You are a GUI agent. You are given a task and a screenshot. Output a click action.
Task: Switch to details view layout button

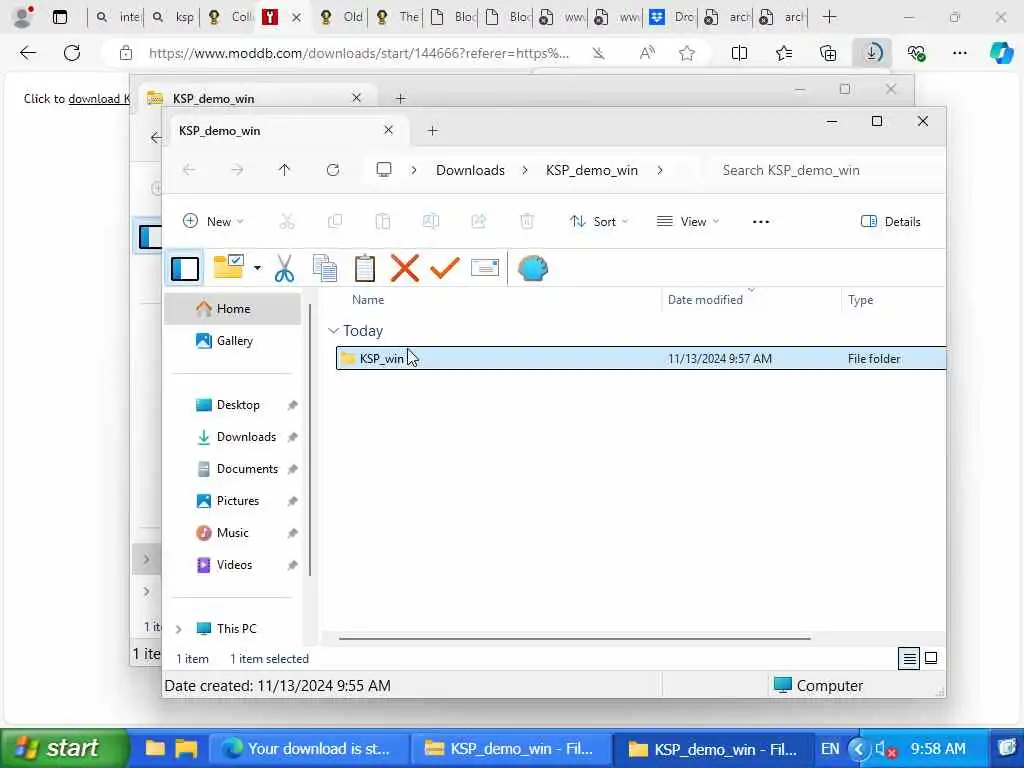coord(909,658)
